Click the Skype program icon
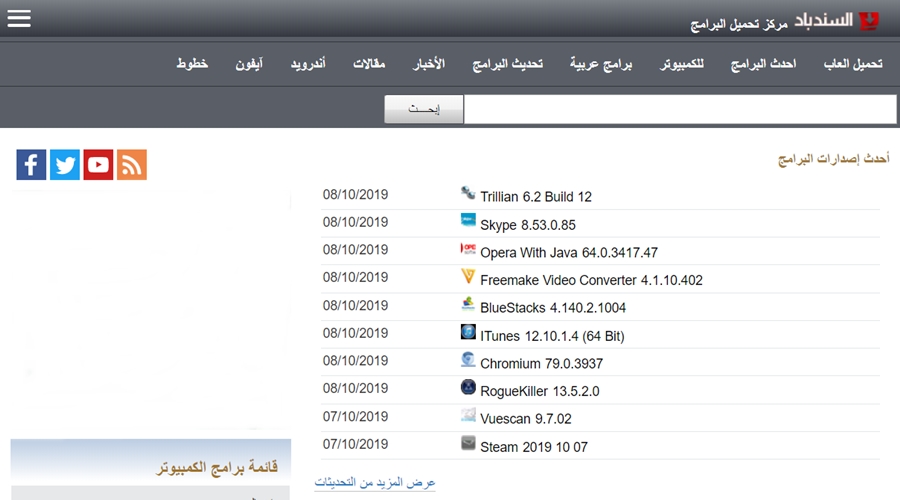 coord(468,221)
